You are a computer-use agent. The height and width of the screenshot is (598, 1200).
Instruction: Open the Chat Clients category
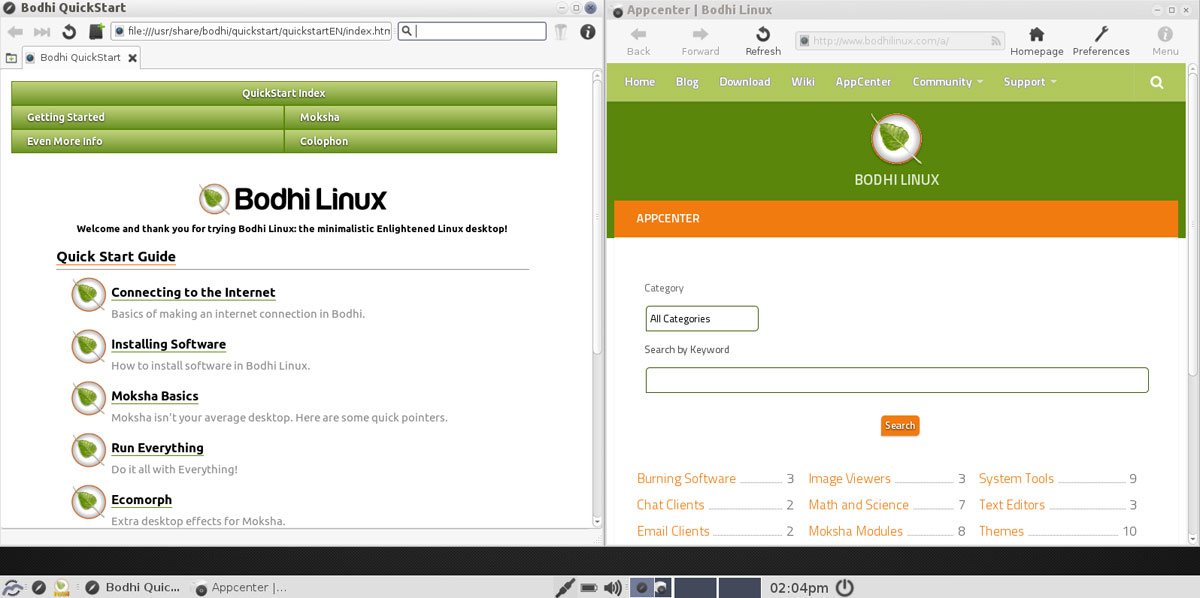(x=670, y=505)
